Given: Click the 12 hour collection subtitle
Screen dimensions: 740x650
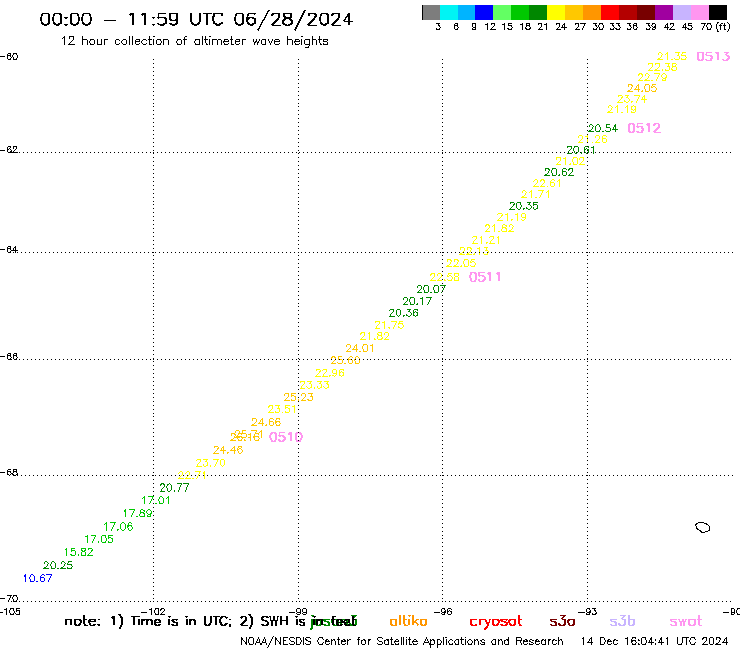Looking at the screenshot, I should coord(194,42).
